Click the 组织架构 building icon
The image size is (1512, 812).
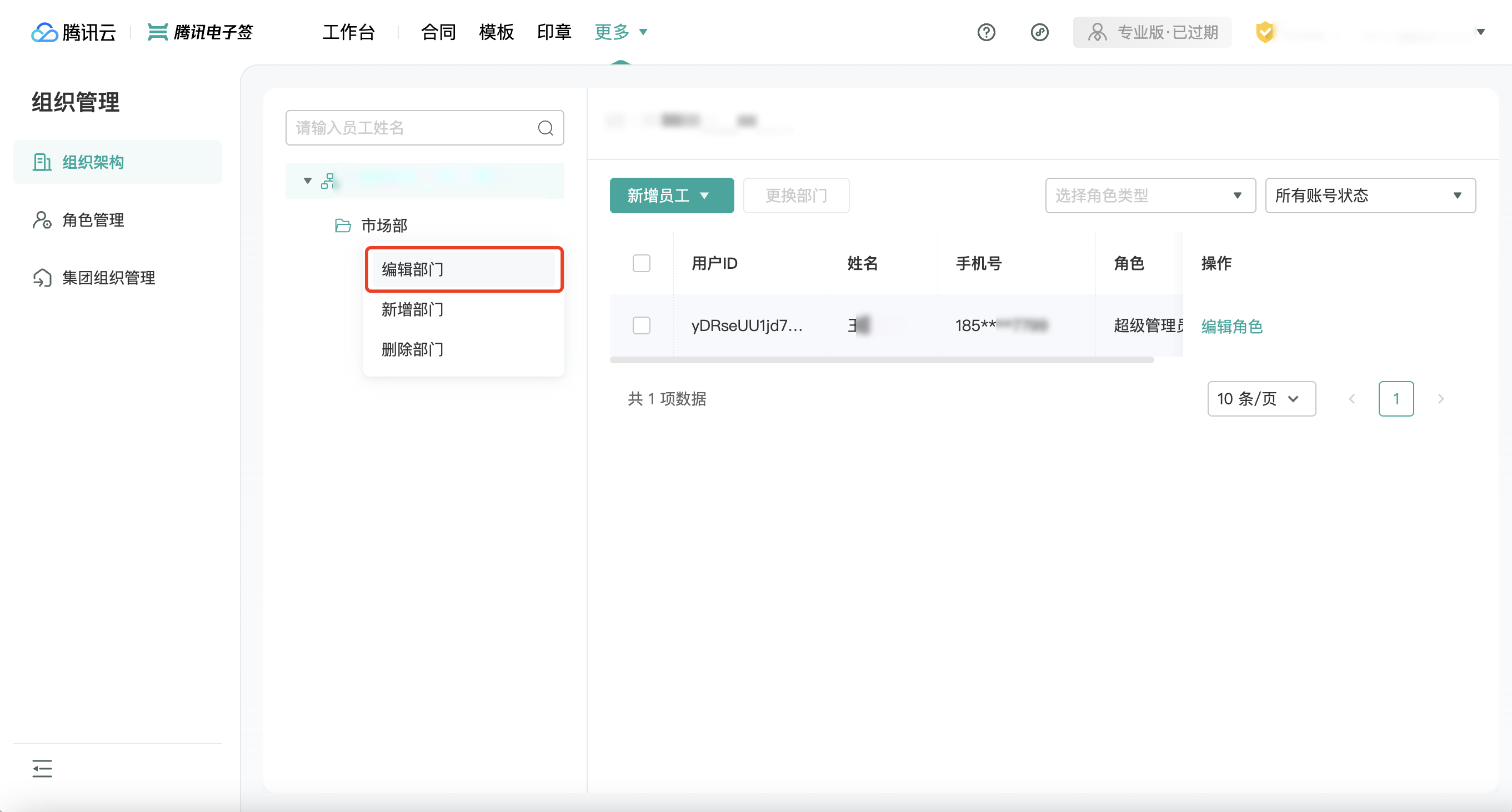point(42,162)
